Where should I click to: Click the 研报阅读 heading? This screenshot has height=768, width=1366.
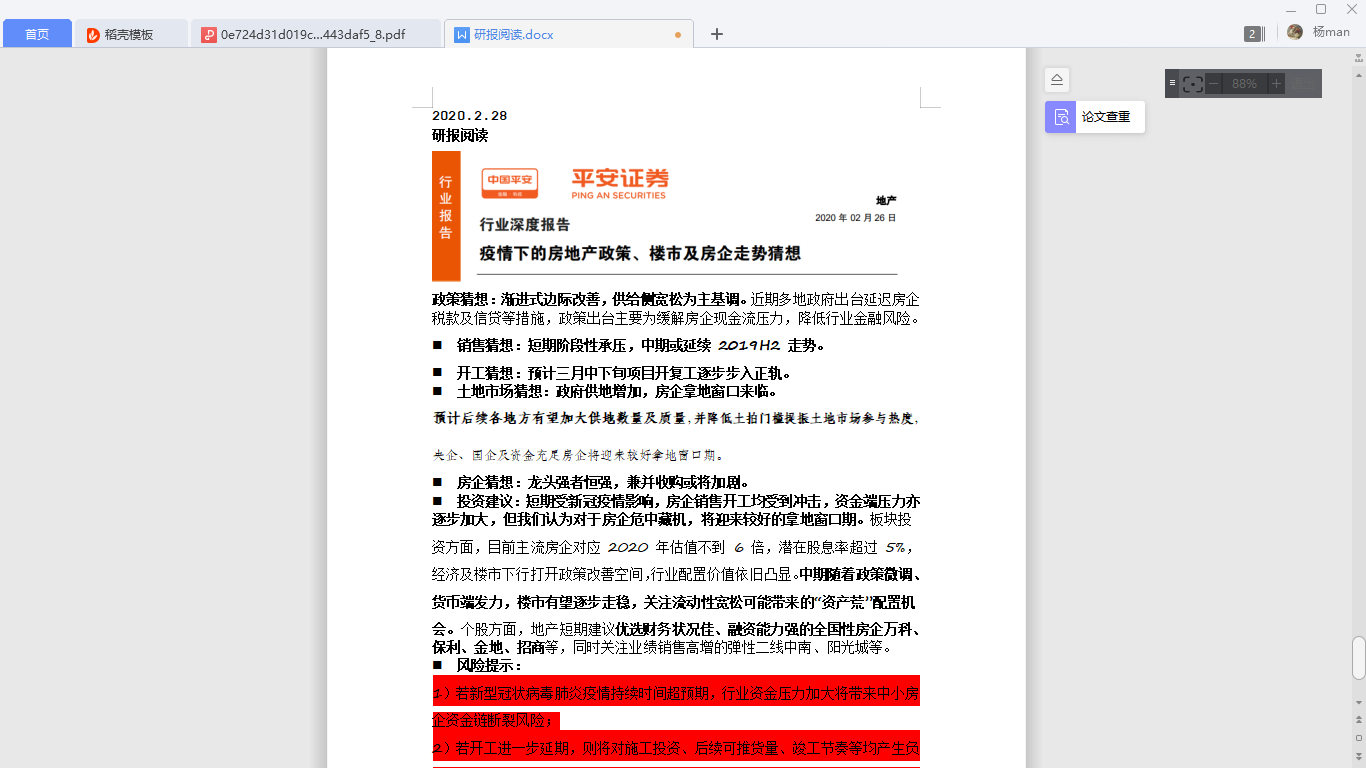pyautogui.click(x=460, y=135)
